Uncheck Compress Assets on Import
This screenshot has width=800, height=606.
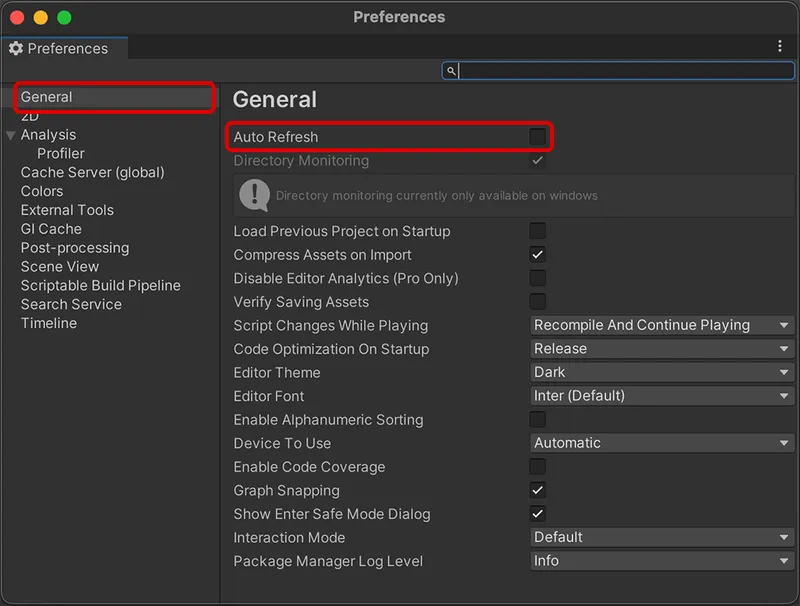coord(537,254)
